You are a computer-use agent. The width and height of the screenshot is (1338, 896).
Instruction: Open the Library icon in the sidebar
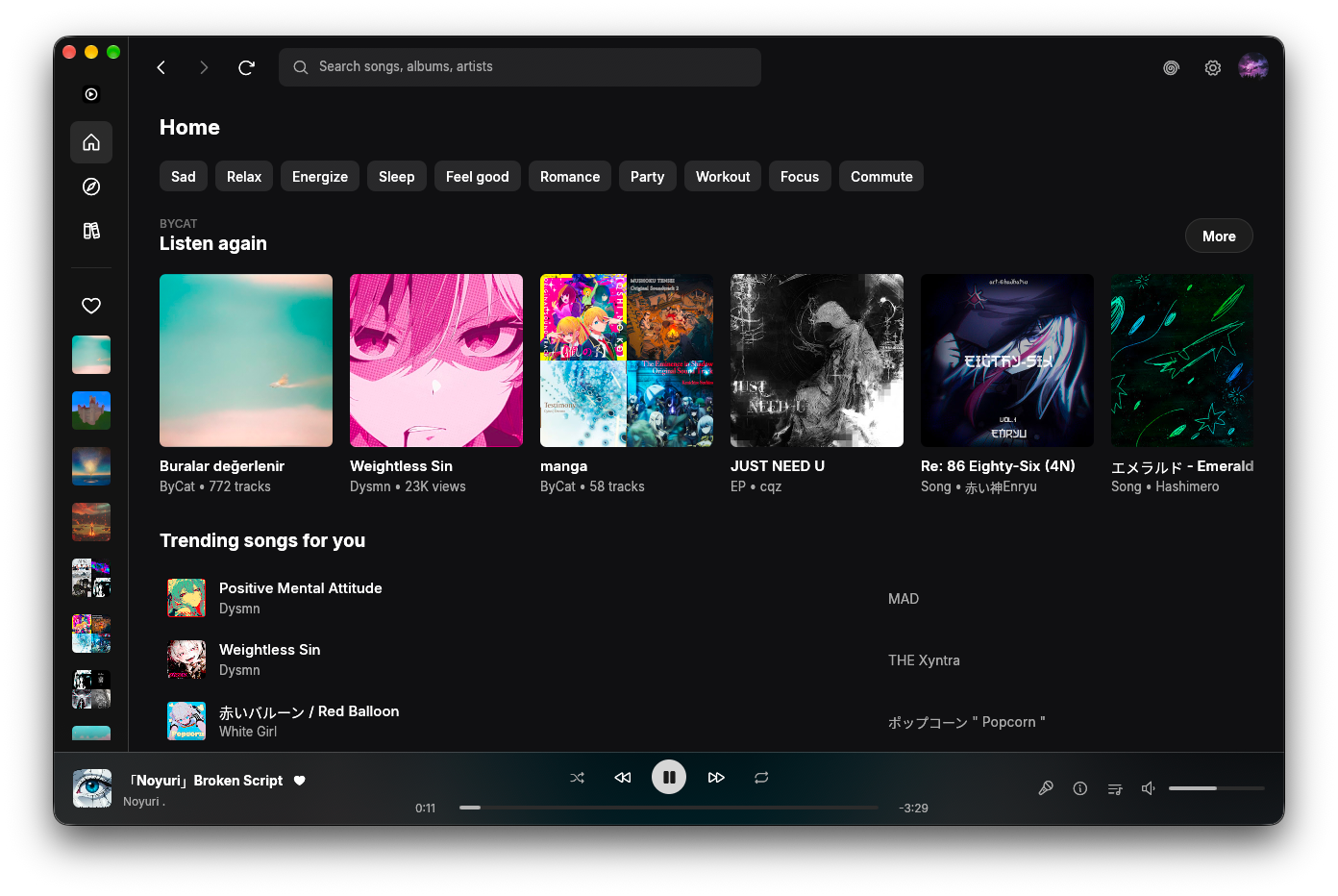91,231
